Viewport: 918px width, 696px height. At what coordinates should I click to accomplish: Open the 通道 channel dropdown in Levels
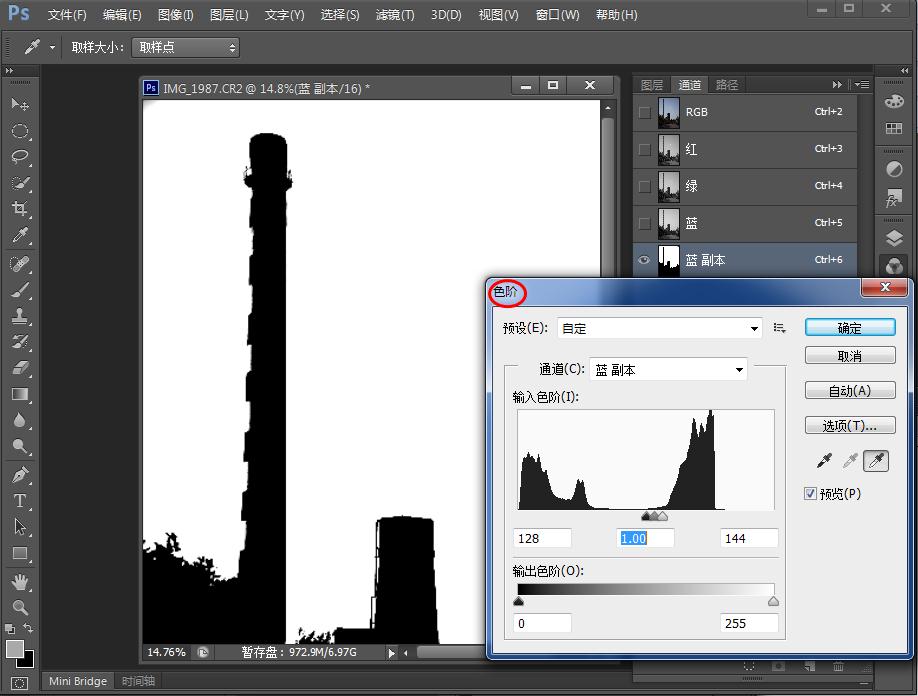pyautogui.click(x=668, y=369)
